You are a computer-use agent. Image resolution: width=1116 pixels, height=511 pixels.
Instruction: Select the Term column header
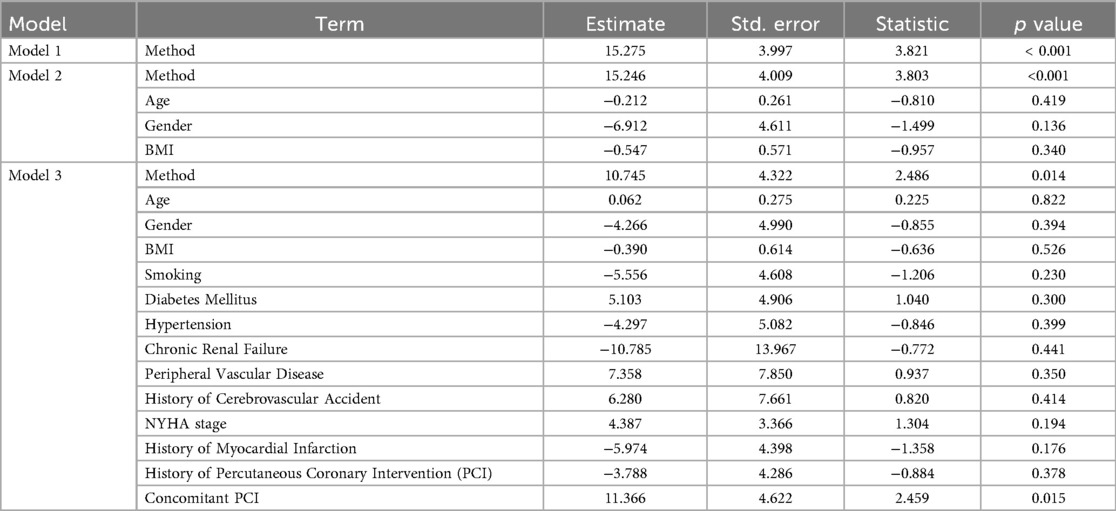tap(340, 24)
